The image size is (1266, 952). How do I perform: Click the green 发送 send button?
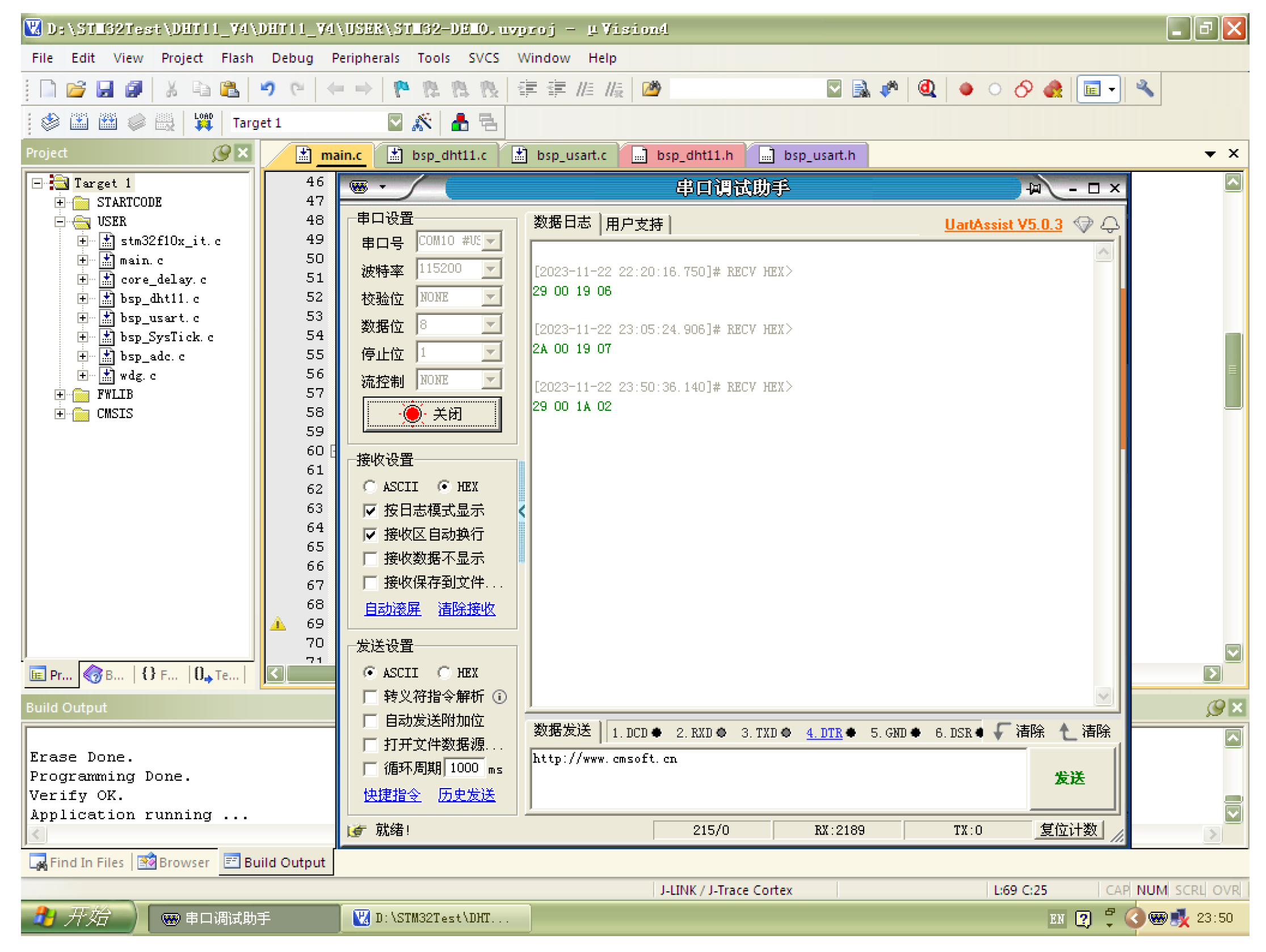pyautogui.click(x=1069, y=778)
